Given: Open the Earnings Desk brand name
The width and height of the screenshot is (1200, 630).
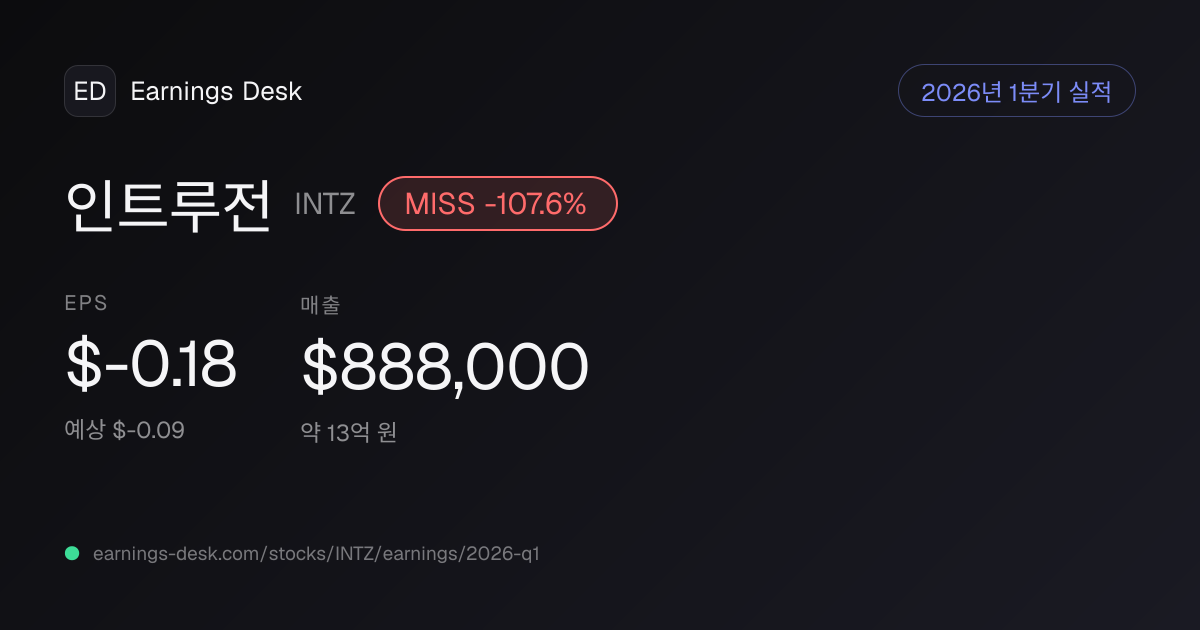Looking at the screenshot, I should 216,91.
